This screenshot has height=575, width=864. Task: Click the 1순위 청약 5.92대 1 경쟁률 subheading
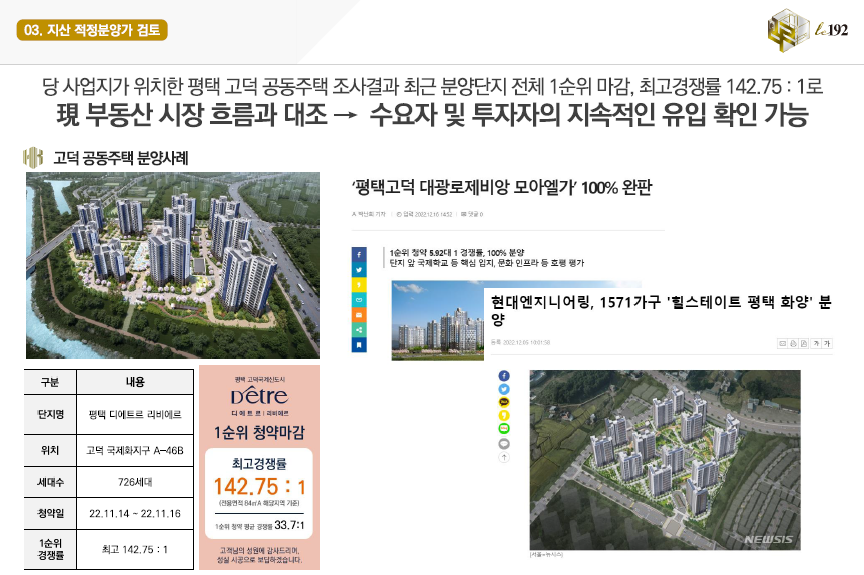tap(457, 253)
